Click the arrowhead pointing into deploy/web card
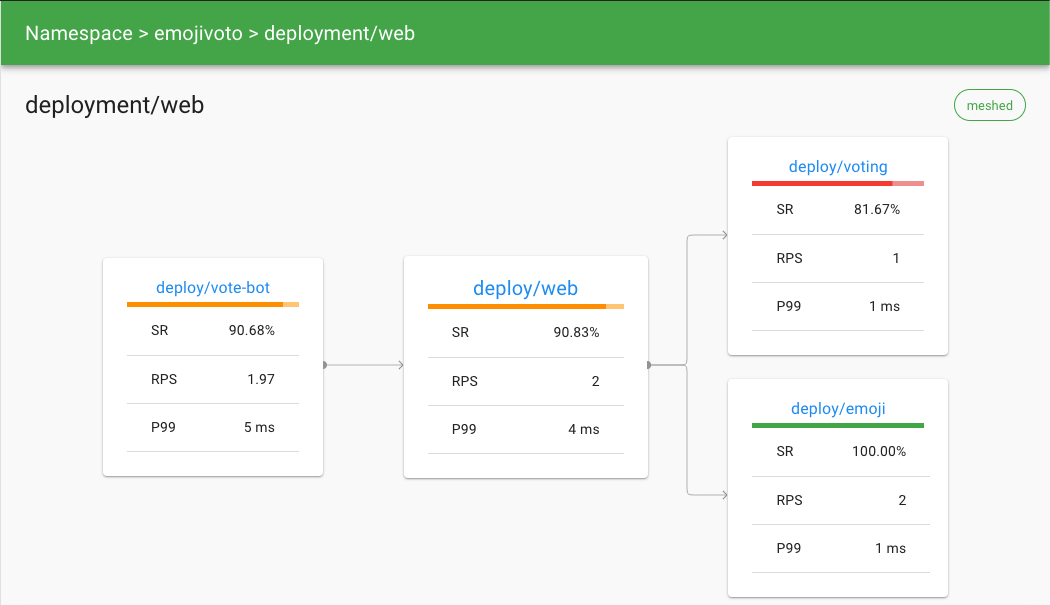Image resolution: width=1050 pixels, height=605 pixels. pyautogui.click(x=400, y=365)
